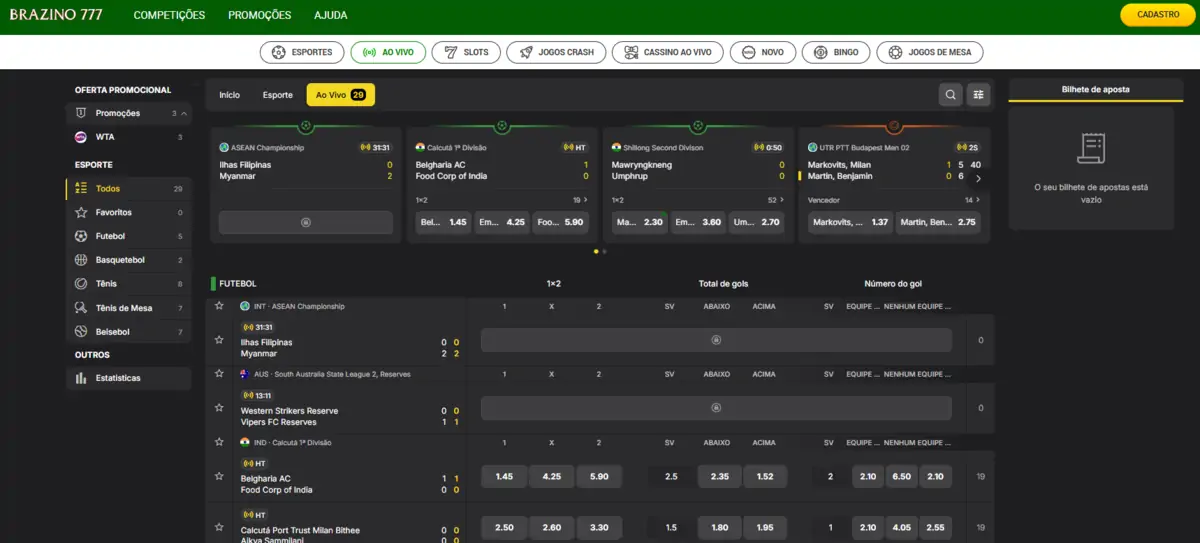Bet 1.37 on Markovits, Milan
Viewport: 1200px width, 543px height.
click(x=850, y=222)
